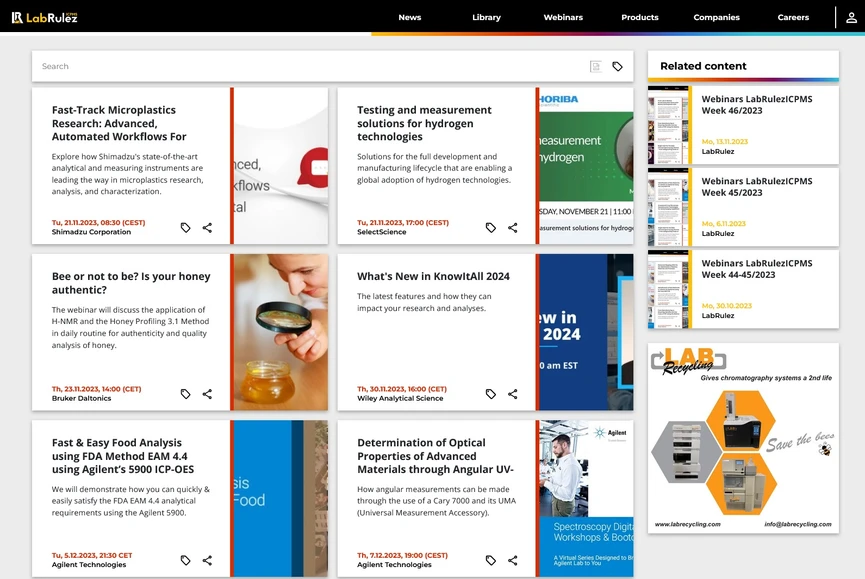The height and width of the screenshot is (579, 865).
Task: Click the KnowItAll 2024 banner image
Action: click(586, 332)
